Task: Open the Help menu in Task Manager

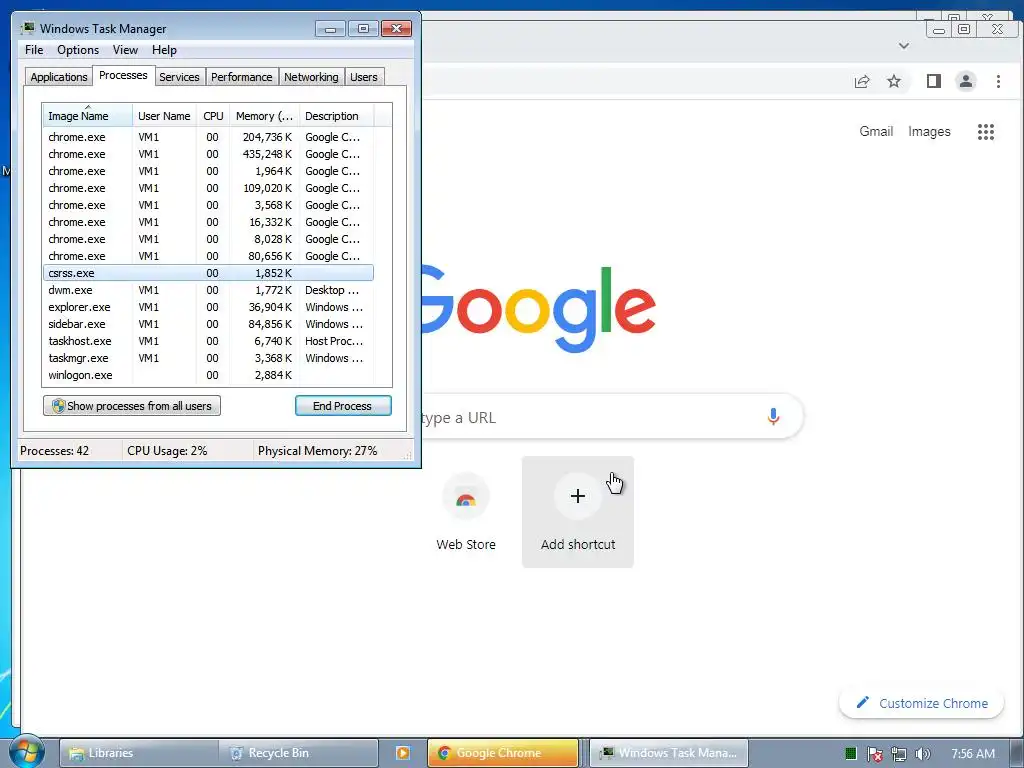Action: pyautogui.click(x=164, y=50)
